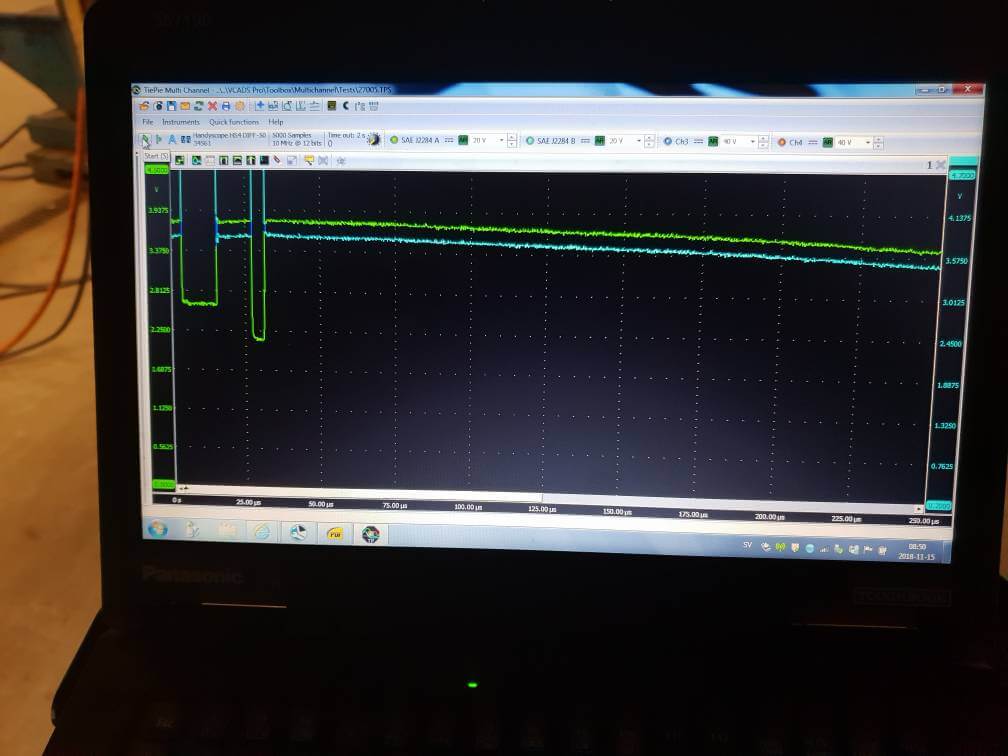Click the time out rotary knob icon
This screenshot has height=756, width=1008.
click(373, 140)
